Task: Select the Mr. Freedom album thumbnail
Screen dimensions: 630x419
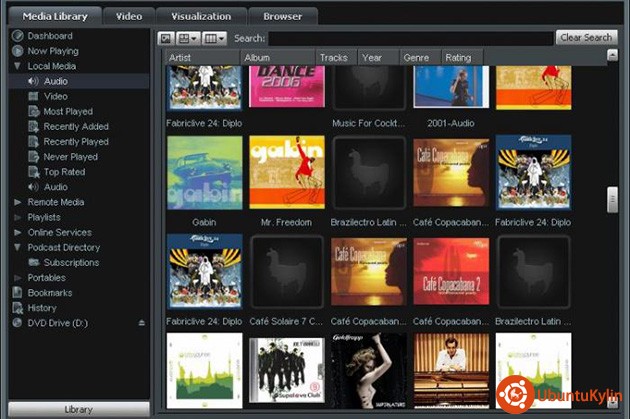Action: coord(287,172)
